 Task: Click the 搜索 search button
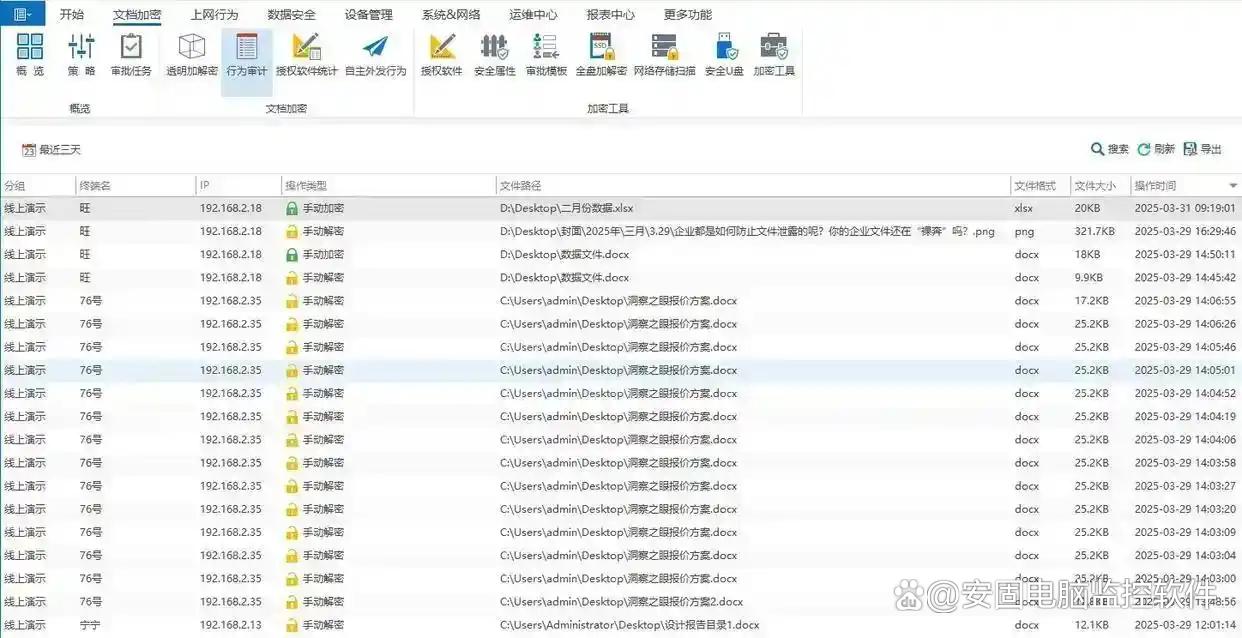click(1110, 149)
